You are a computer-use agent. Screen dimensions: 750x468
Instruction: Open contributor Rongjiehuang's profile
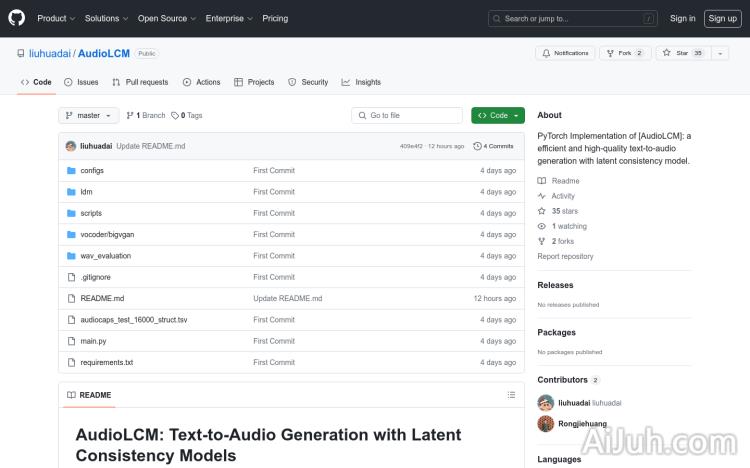582,424
